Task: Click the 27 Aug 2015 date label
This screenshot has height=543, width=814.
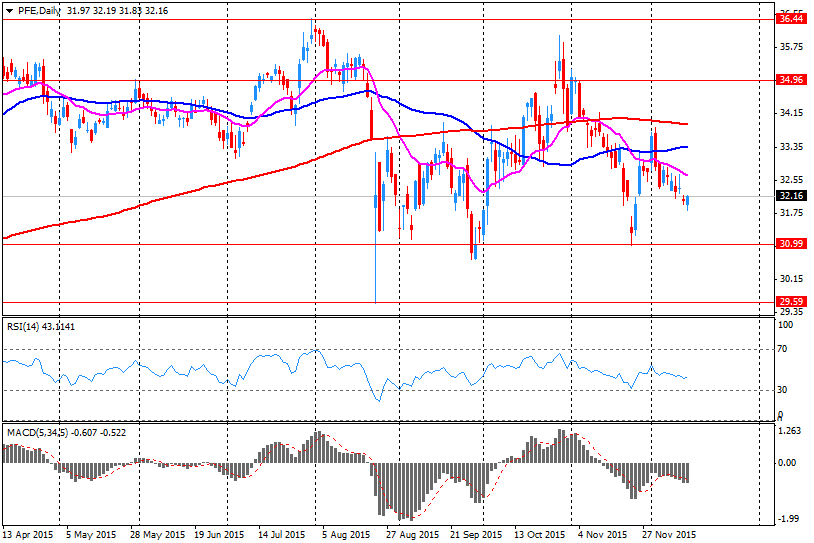Action: (x=412, y=534)
